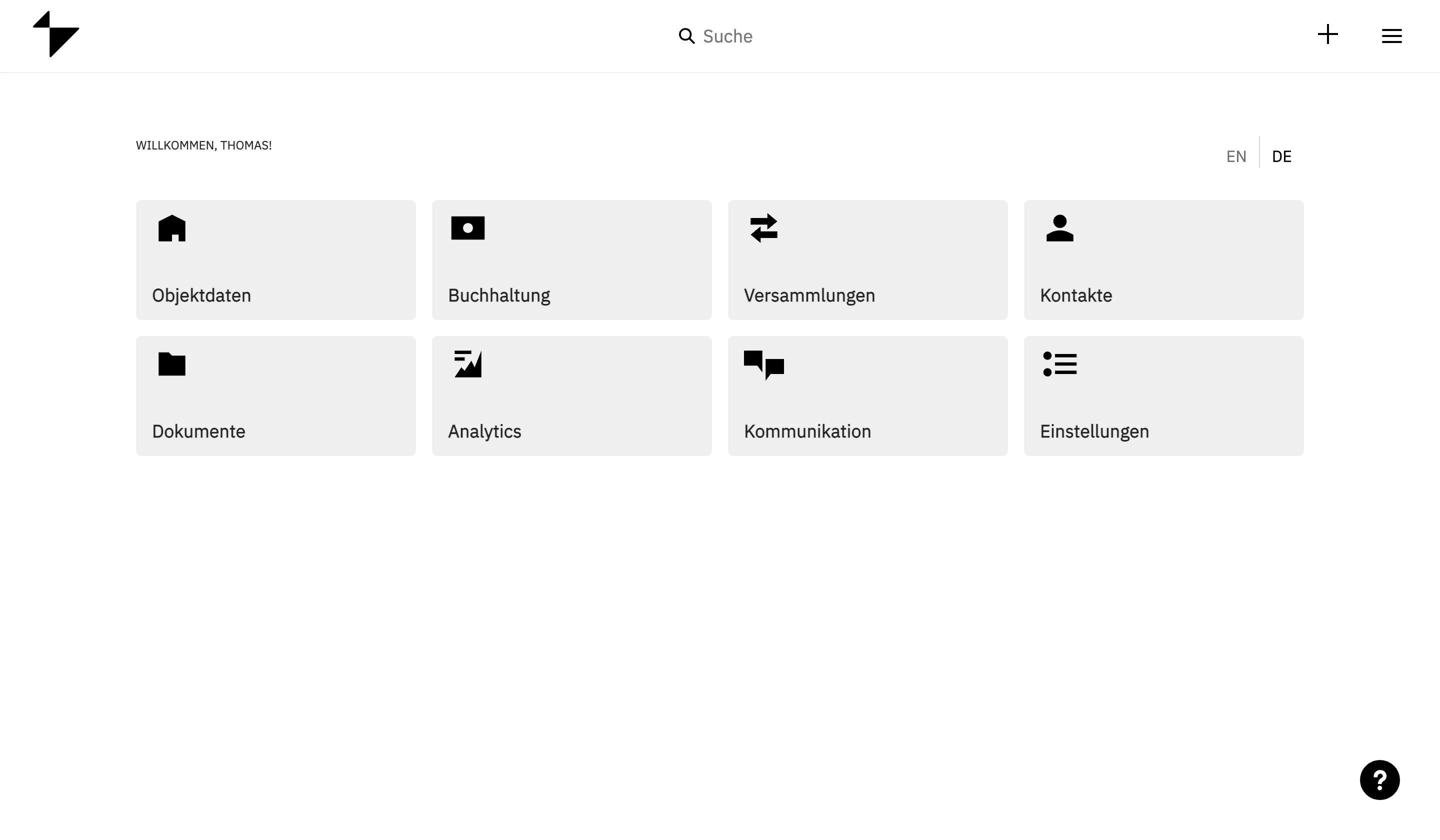Click the plus icon in header

pos(1328,34)
